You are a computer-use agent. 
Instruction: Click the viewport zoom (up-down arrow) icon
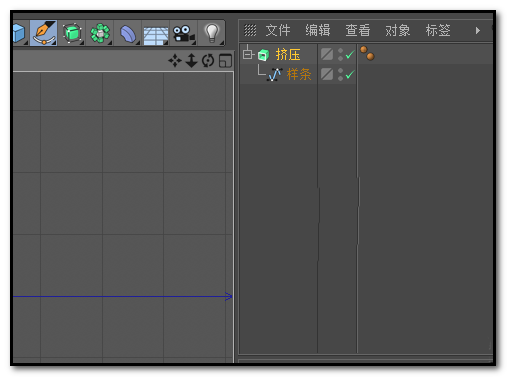[191, 61]
